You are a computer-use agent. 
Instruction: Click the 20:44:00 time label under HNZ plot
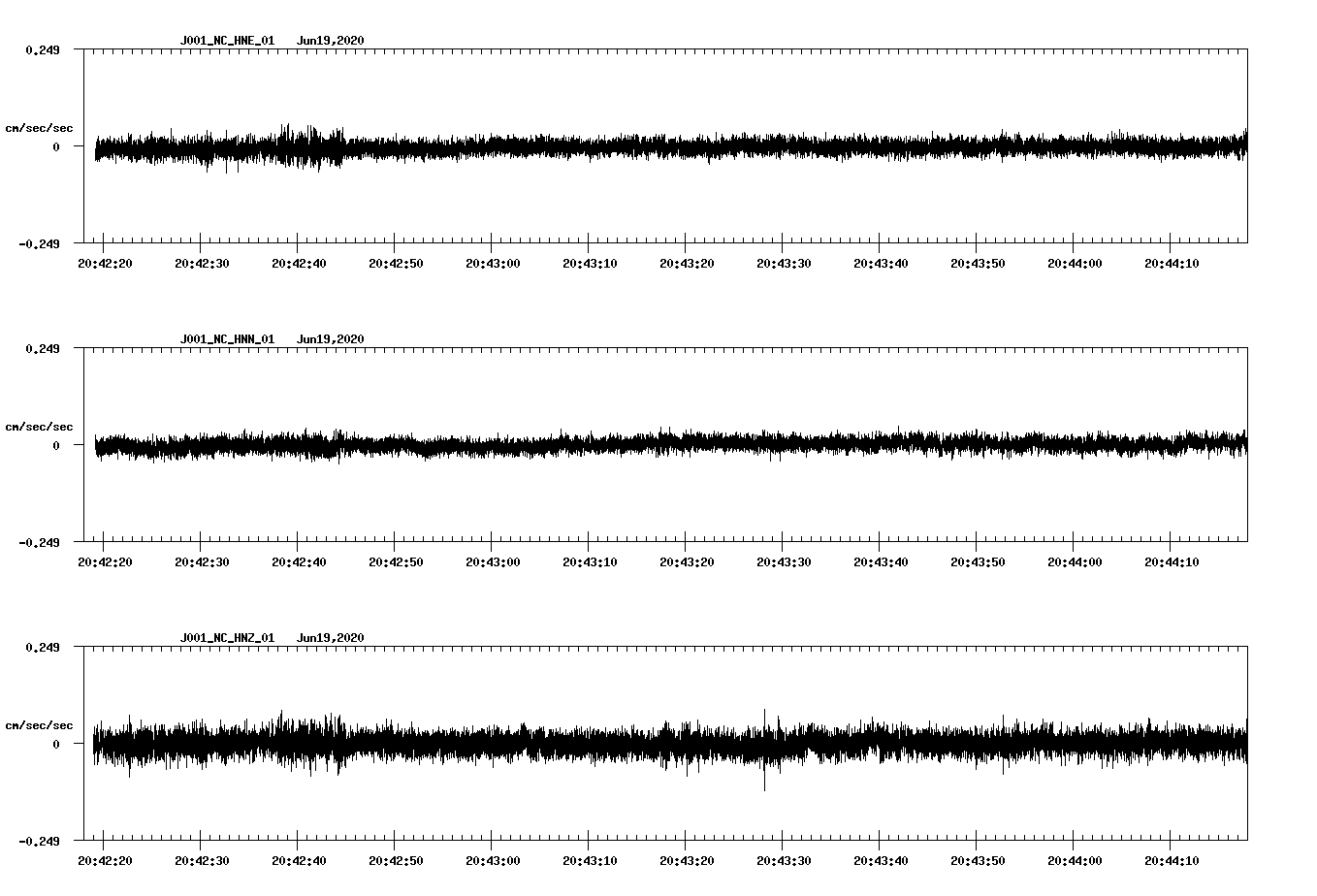click(x=1075, y=861)
